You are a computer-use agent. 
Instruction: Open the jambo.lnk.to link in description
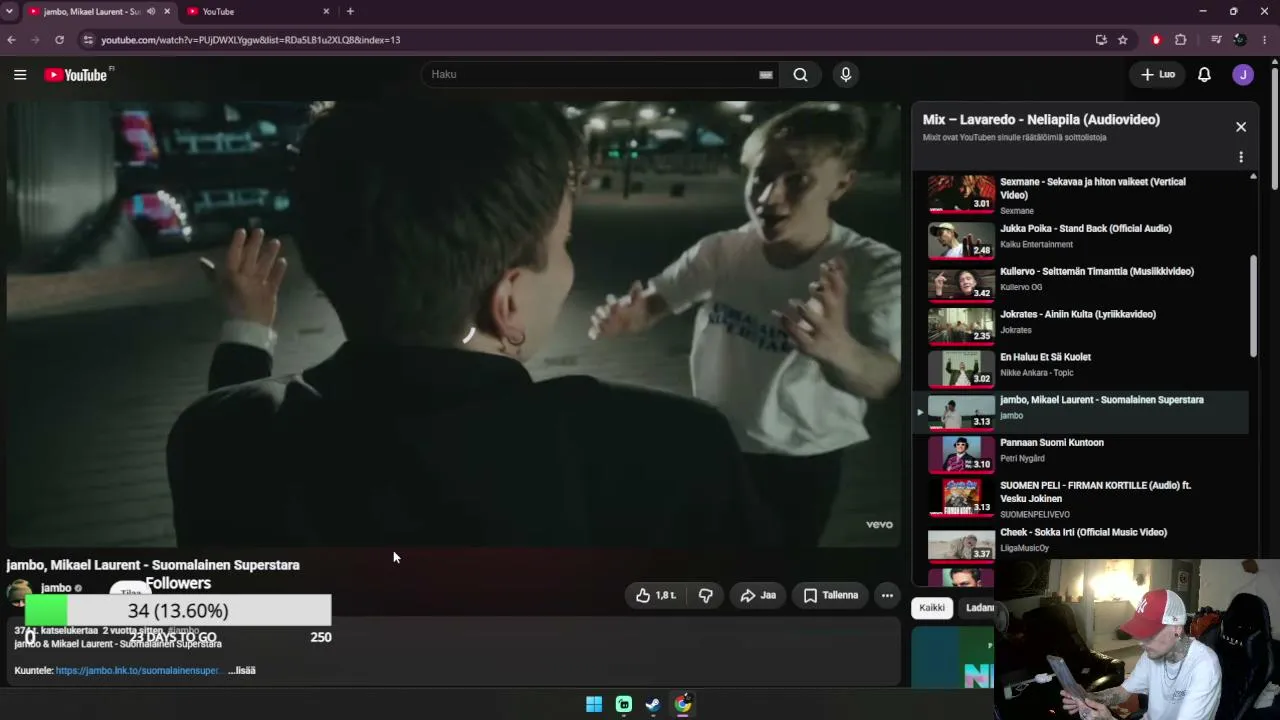(138, 670)
